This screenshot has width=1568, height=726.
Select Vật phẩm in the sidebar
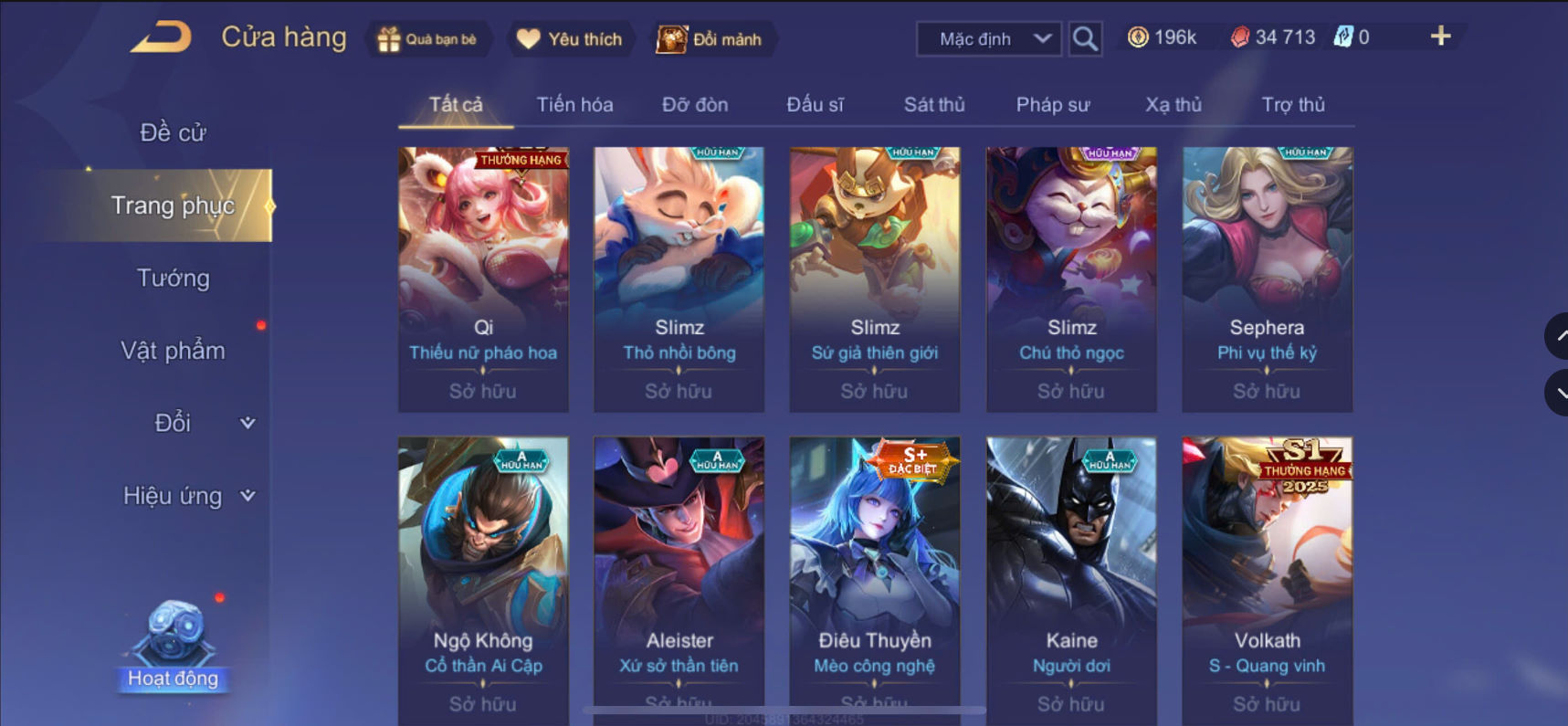point(173,351)
